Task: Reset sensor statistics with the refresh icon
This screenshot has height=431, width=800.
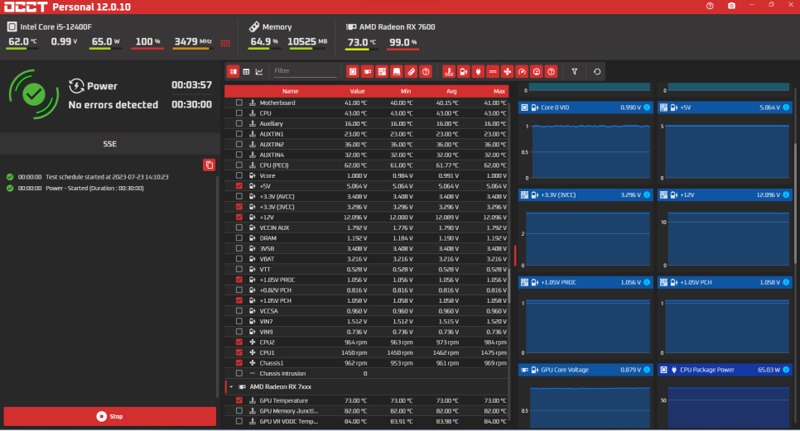Action: pos(597,71)
